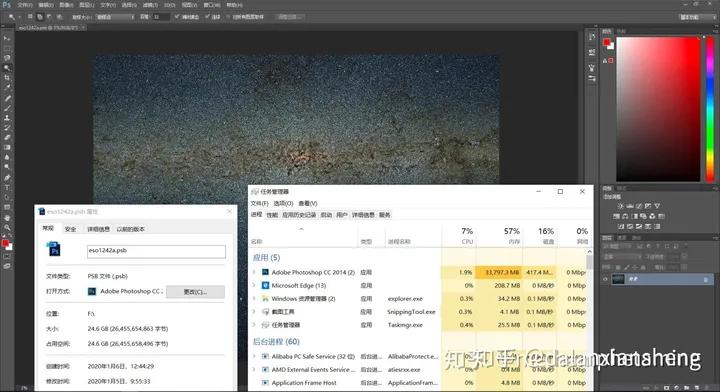Select the Magic Wand tool in toolbar
Viewport: 720px width, 392px height.
point(6,68)
